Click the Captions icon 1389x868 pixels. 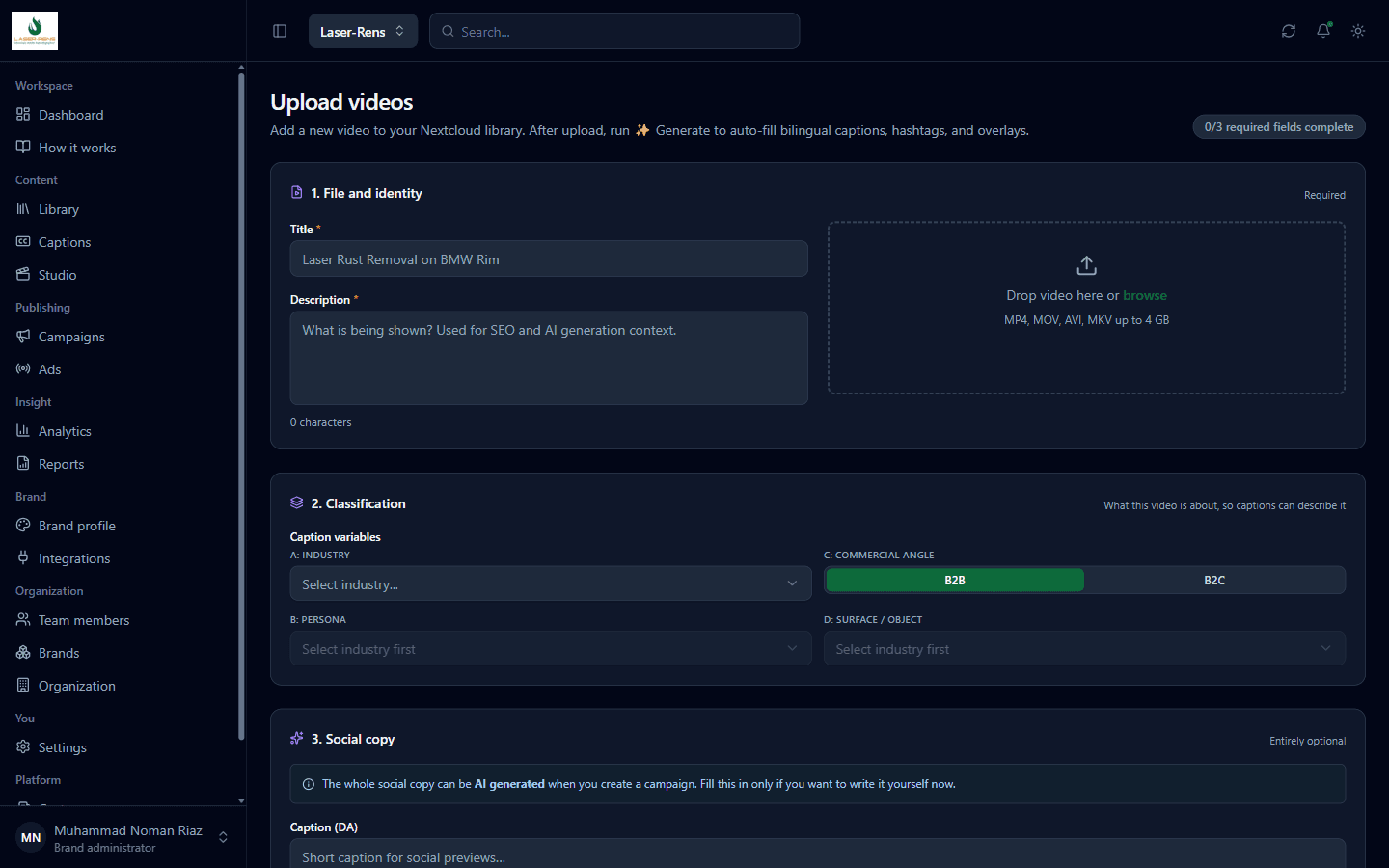point(23,242)
